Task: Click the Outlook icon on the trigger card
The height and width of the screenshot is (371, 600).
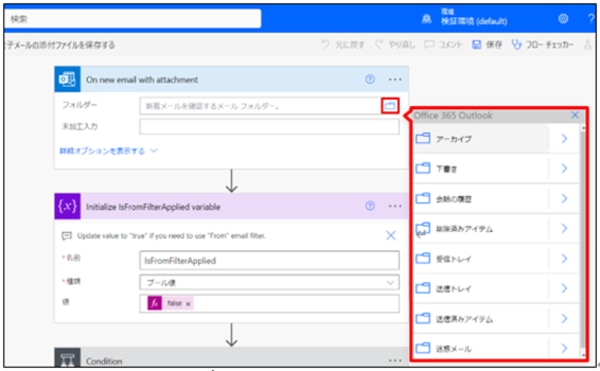Action: click(67, 79)
